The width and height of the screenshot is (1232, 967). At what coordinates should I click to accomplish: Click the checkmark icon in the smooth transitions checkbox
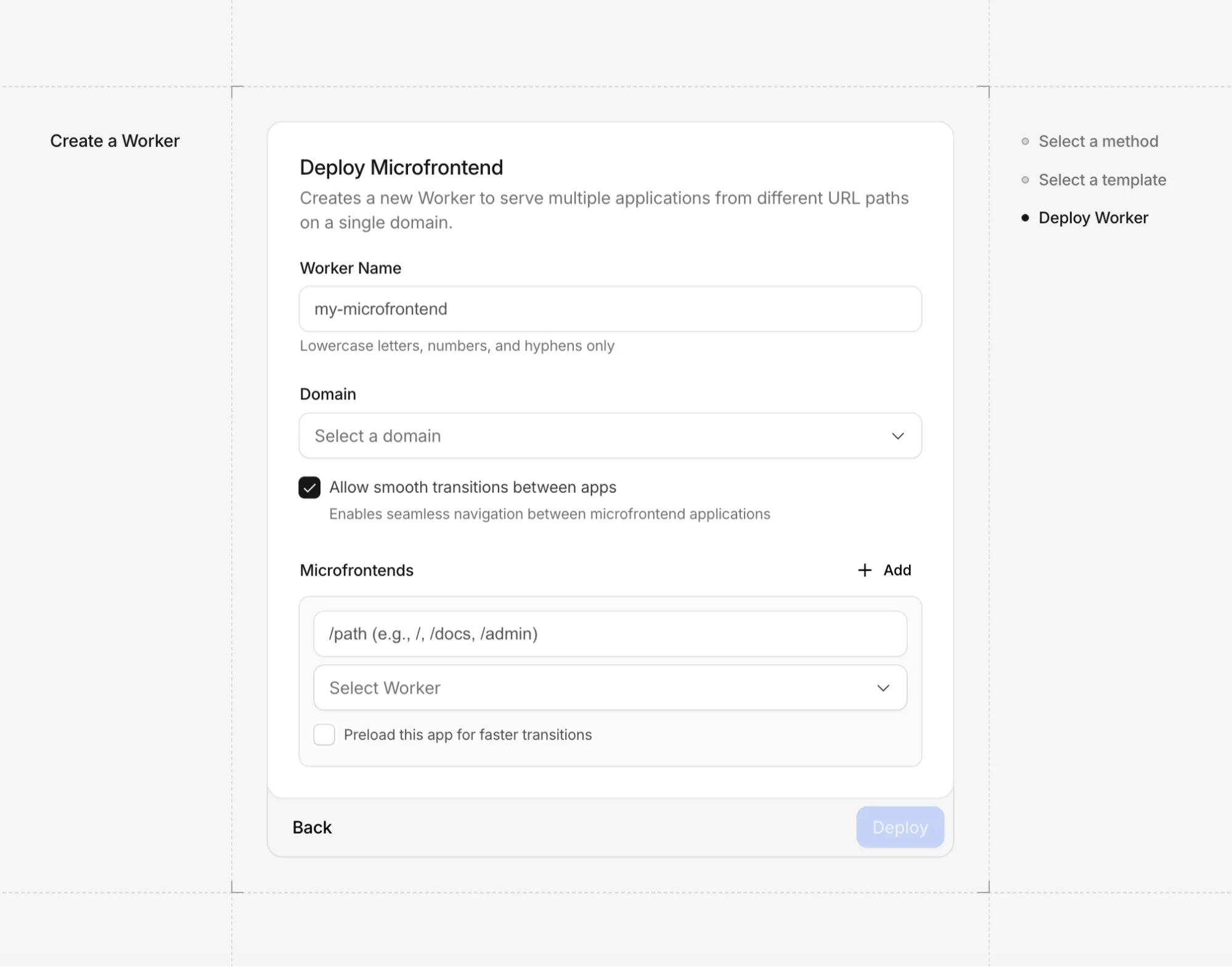click(311, 488)
